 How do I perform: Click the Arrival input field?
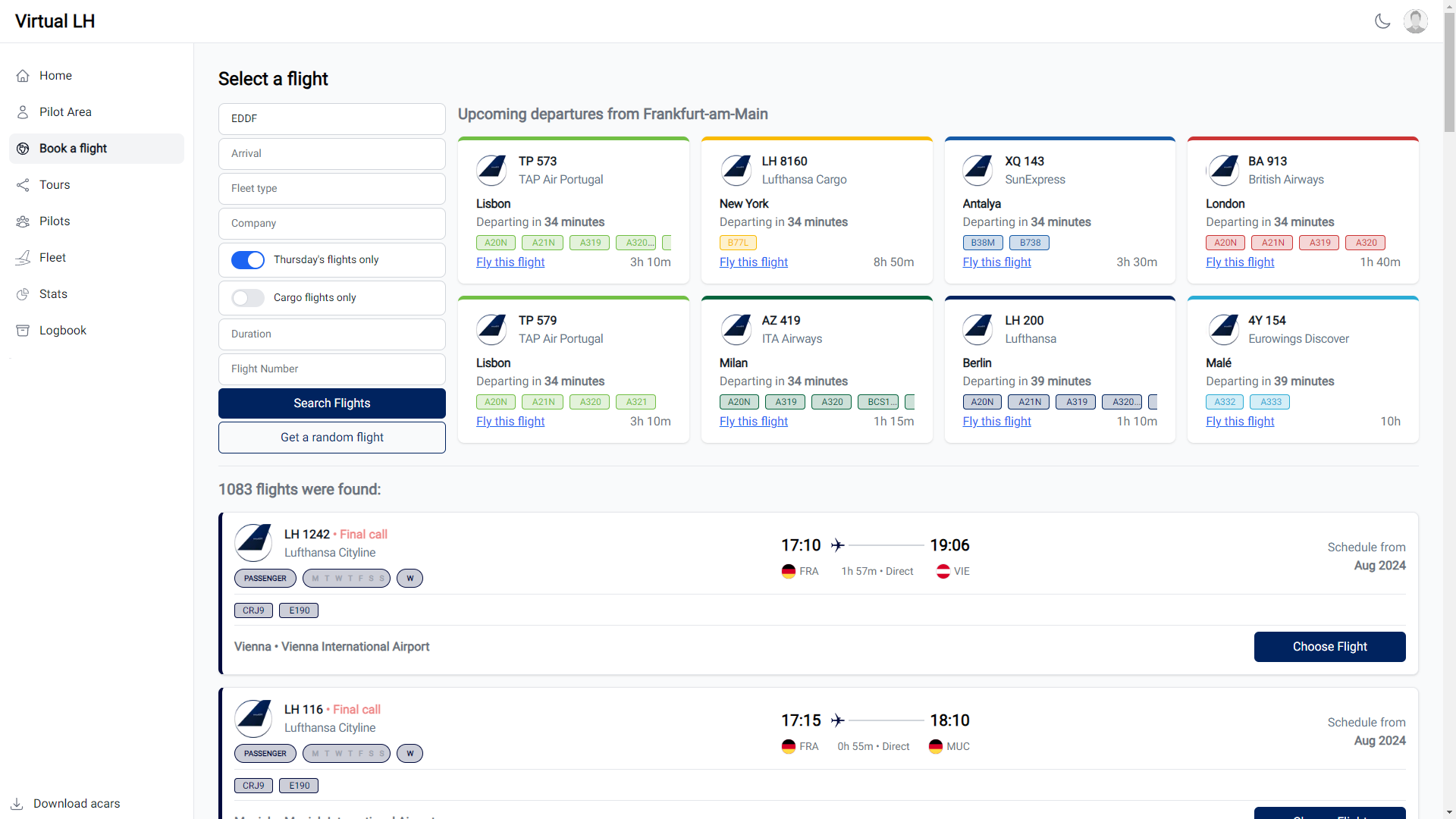(x=332, y=154)
